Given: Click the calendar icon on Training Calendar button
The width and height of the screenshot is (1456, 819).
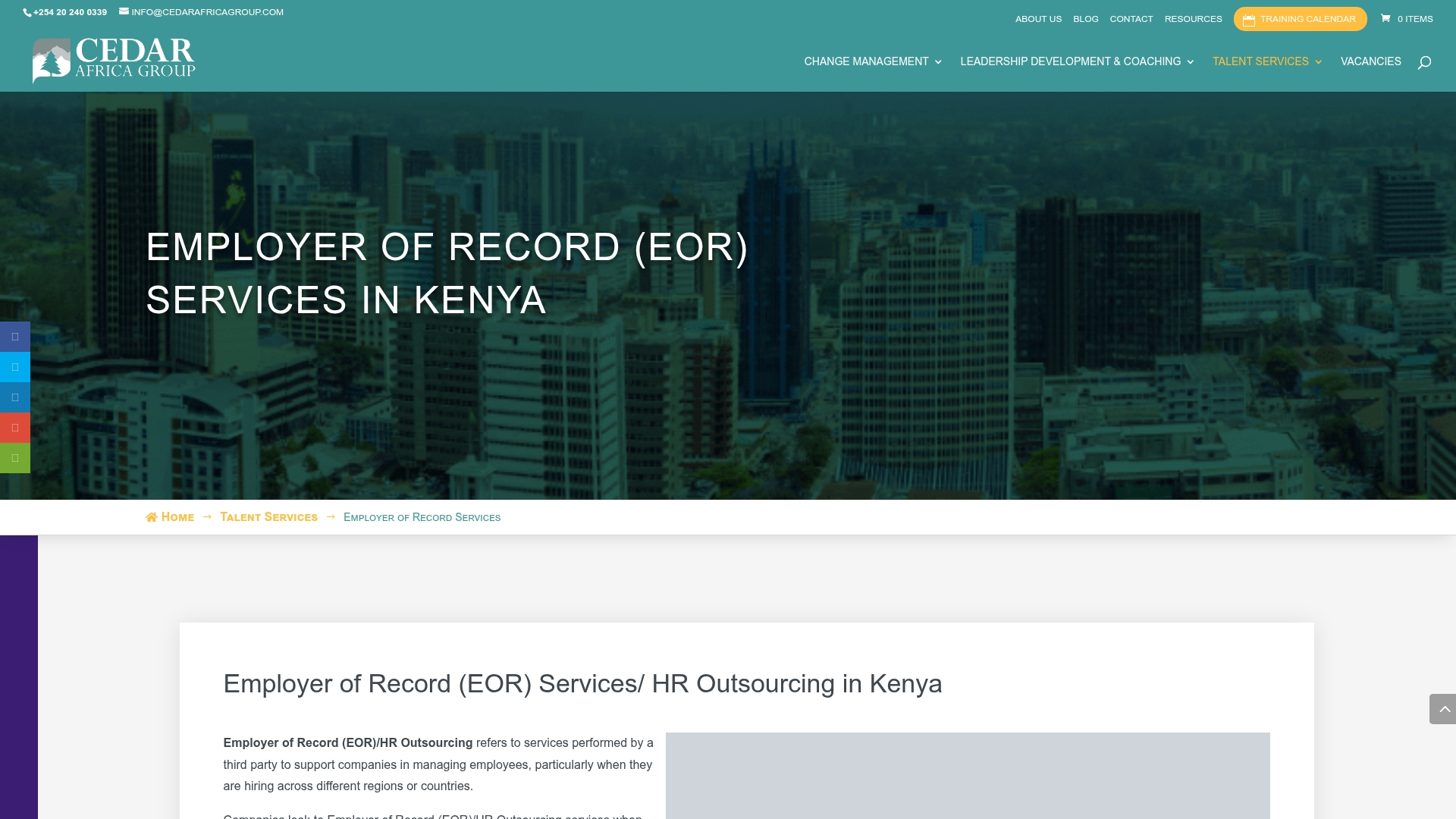Looking at the screenshot, I should click(1250, 19).
